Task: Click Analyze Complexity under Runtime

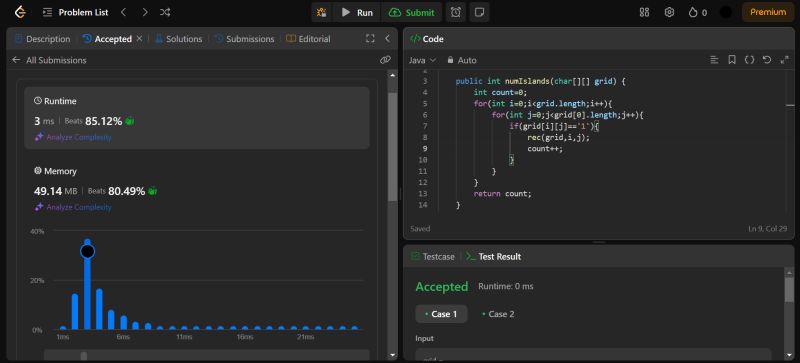Action: (x=73, y=137)
